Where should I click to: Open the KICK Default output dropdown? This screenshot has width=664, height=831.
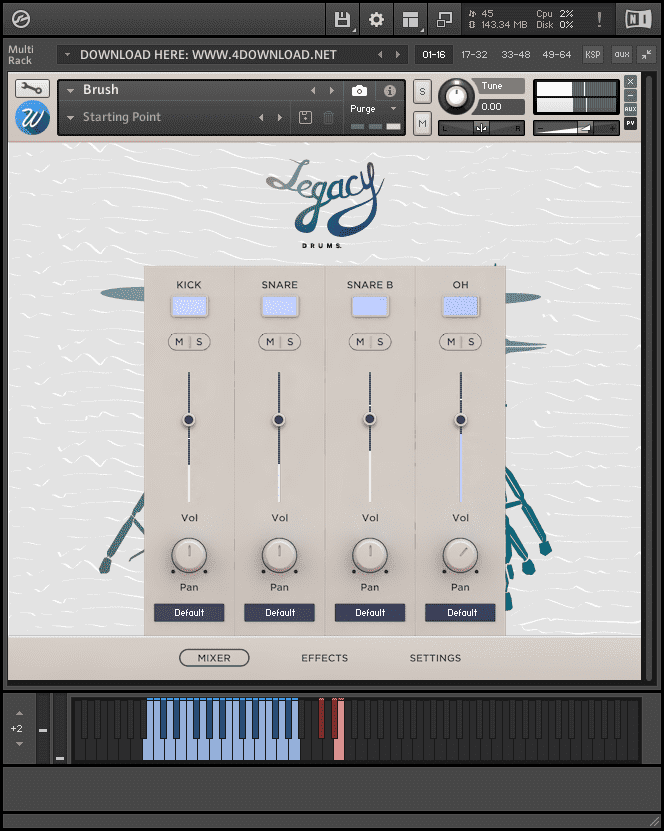(189, 612)
